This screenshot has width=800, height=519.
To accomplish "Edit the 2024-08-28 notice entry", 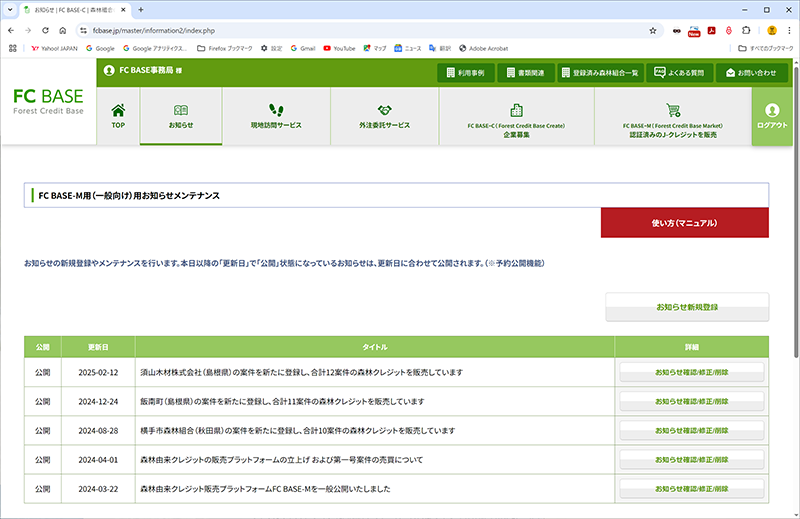I will (692, 431).
